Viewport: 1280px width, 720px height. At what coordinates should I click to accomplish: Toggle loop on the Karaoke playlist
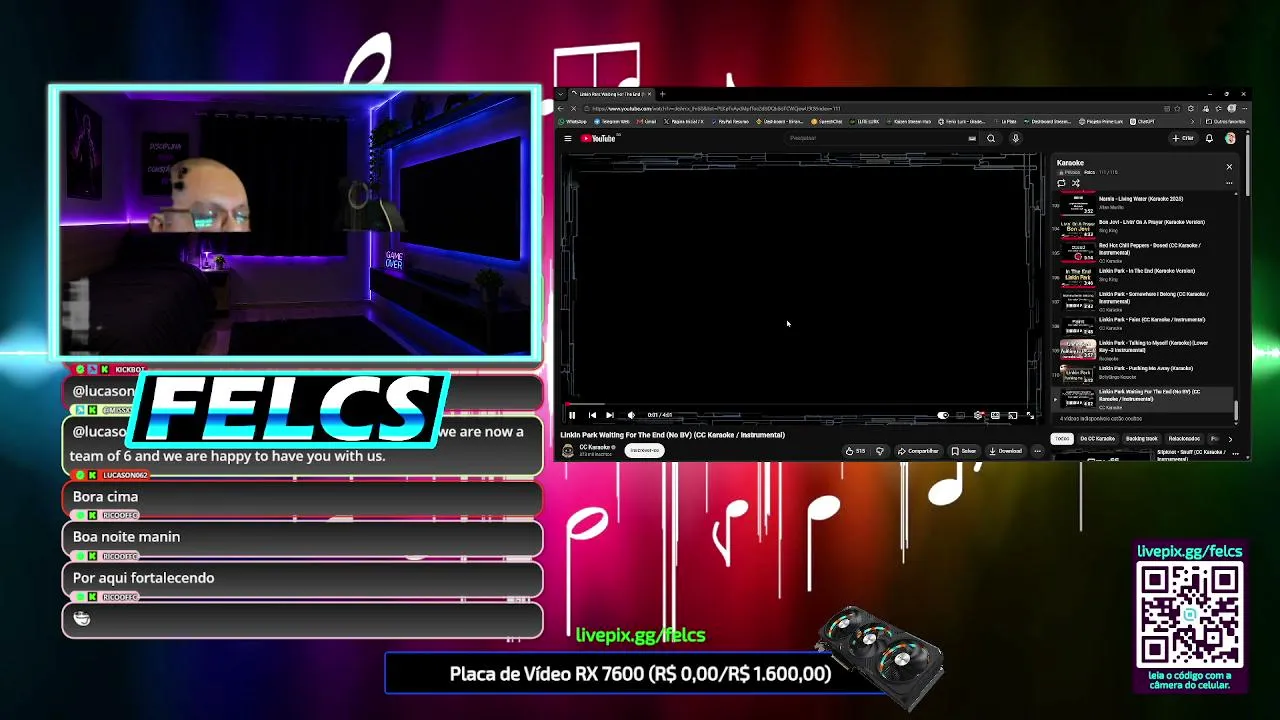coord(1062,183)
